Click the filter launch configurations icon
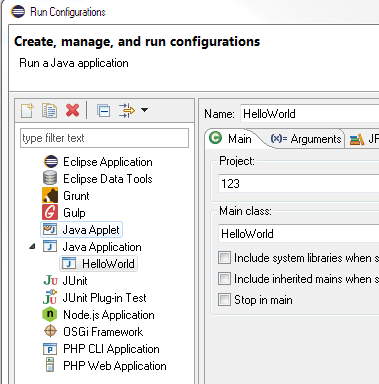The image size is (379, 384). pyautogui.click(x=127, y=111)
